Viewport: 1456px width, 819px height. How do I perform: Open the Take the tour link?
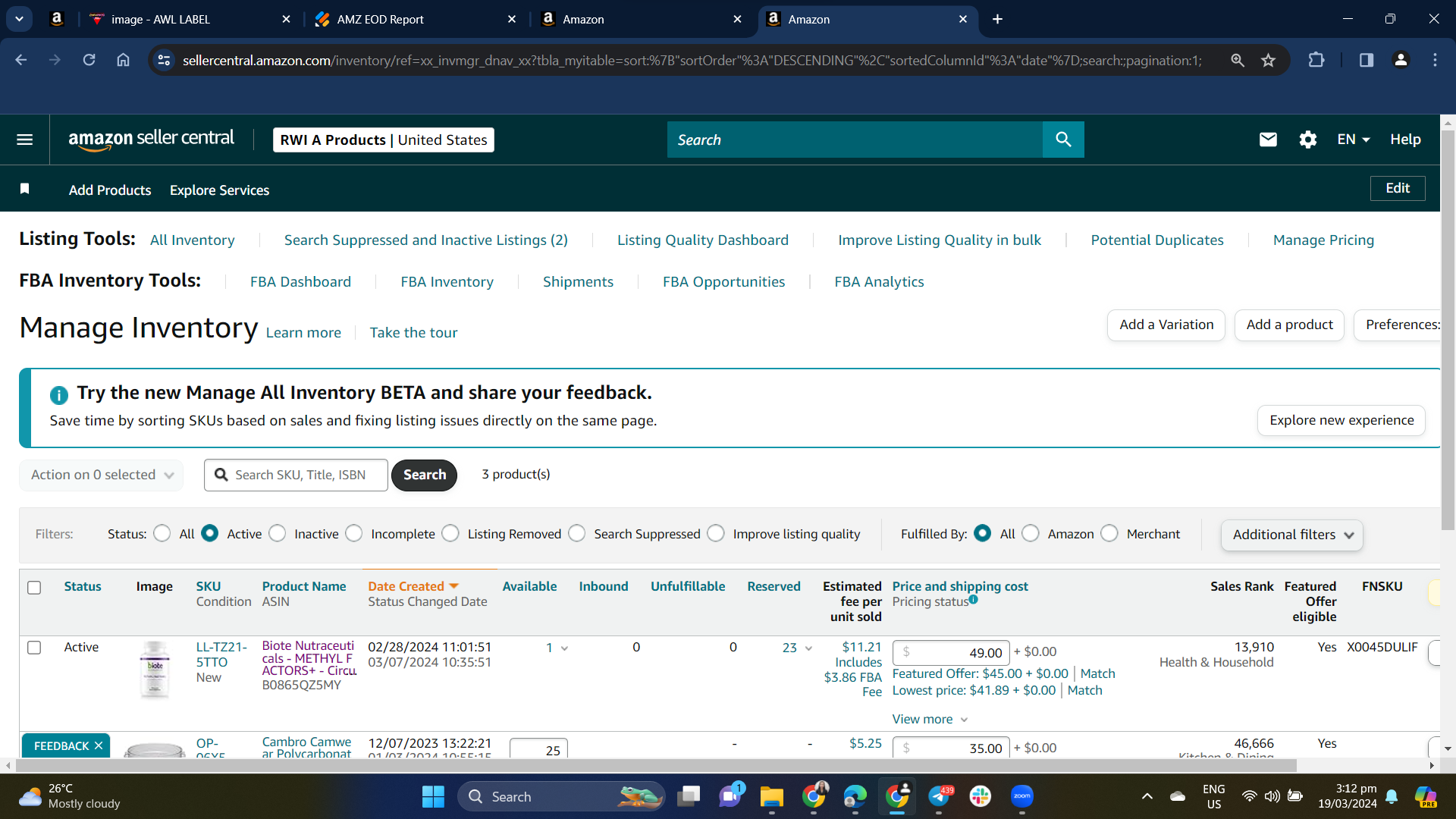pyautogui.click(x=413, y=333)
